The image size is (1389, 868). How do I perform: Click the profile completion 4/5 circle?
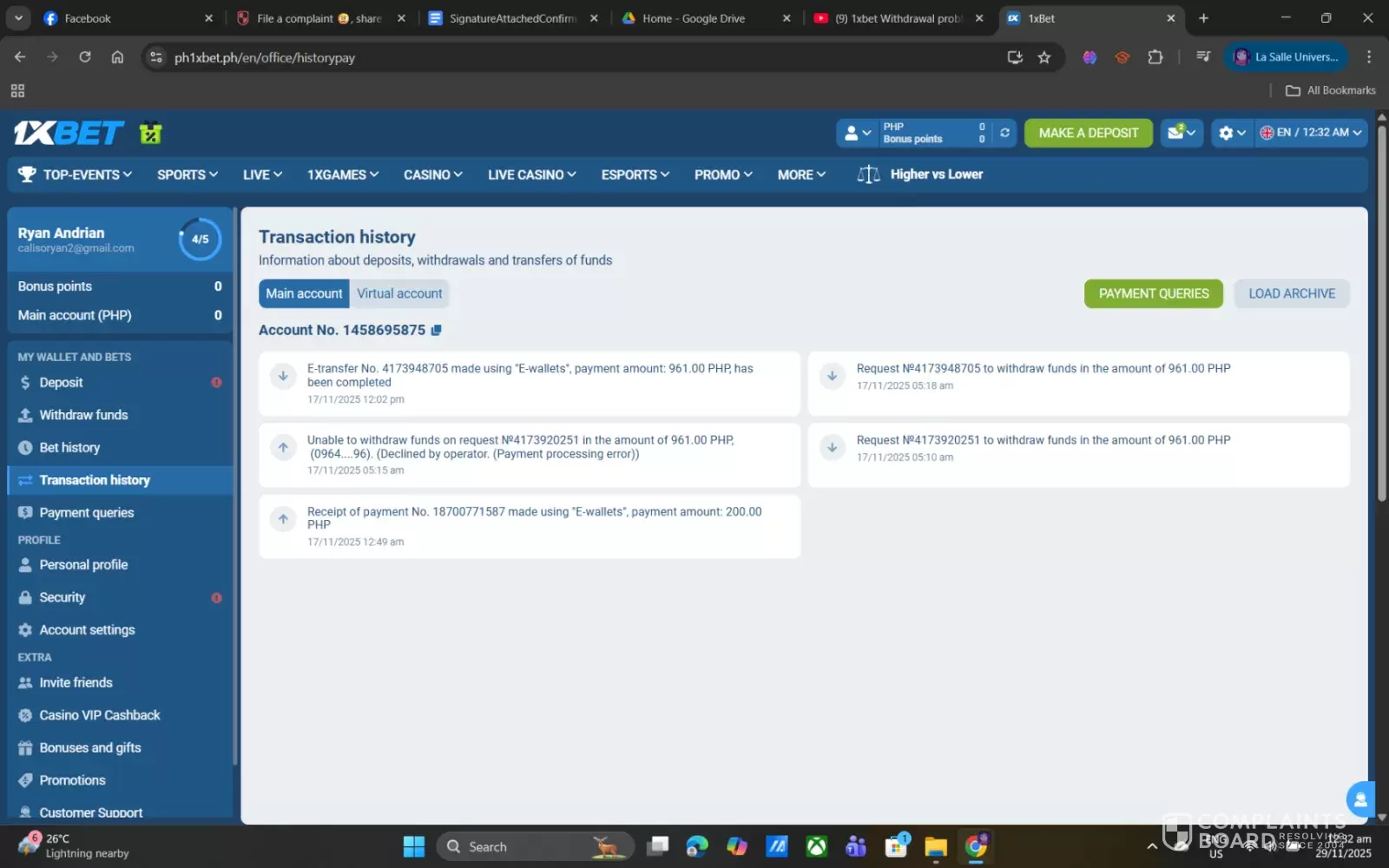(200, 239)
